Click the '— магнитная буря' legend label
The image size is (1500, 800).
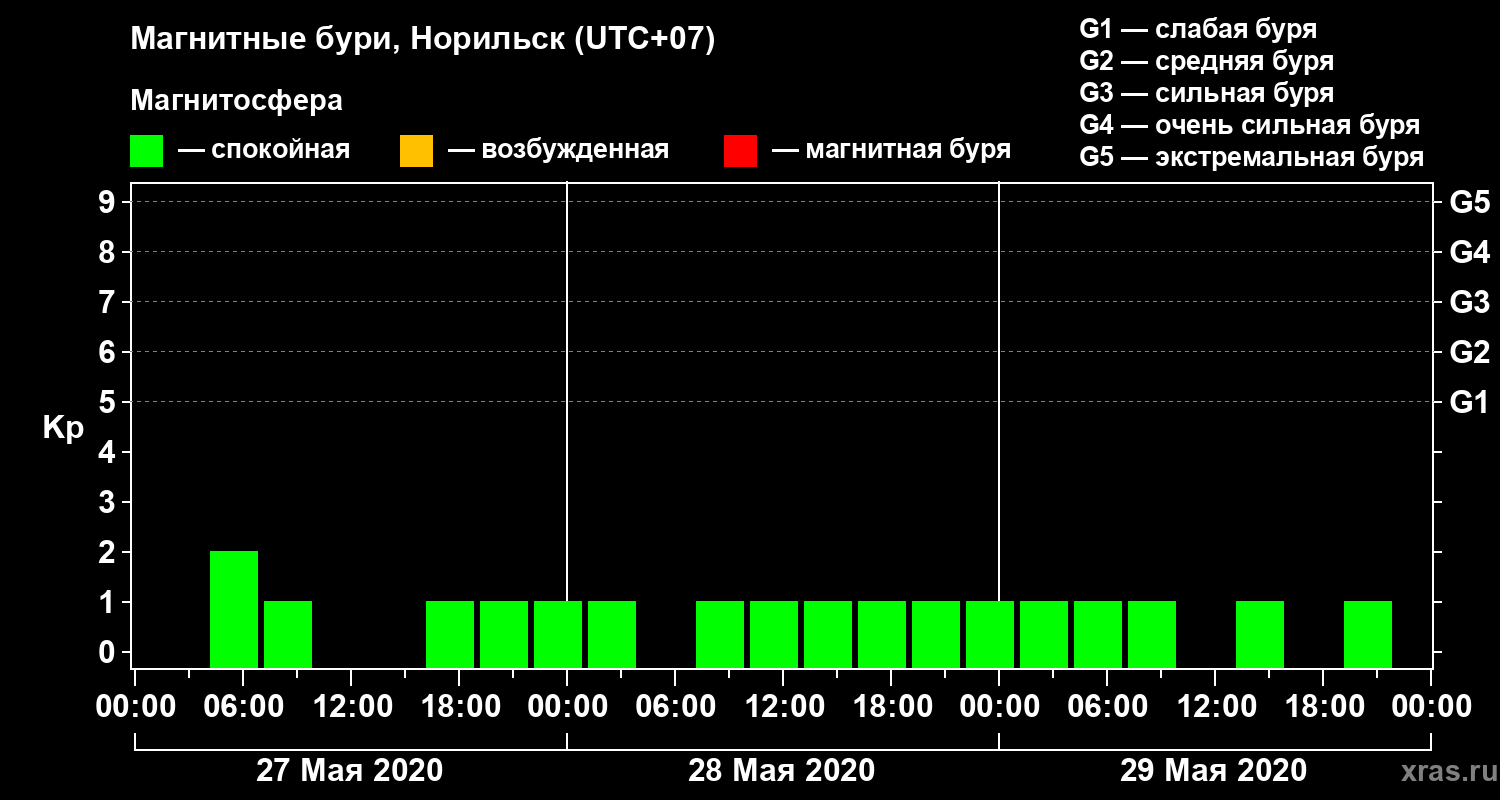click(892, 150)
